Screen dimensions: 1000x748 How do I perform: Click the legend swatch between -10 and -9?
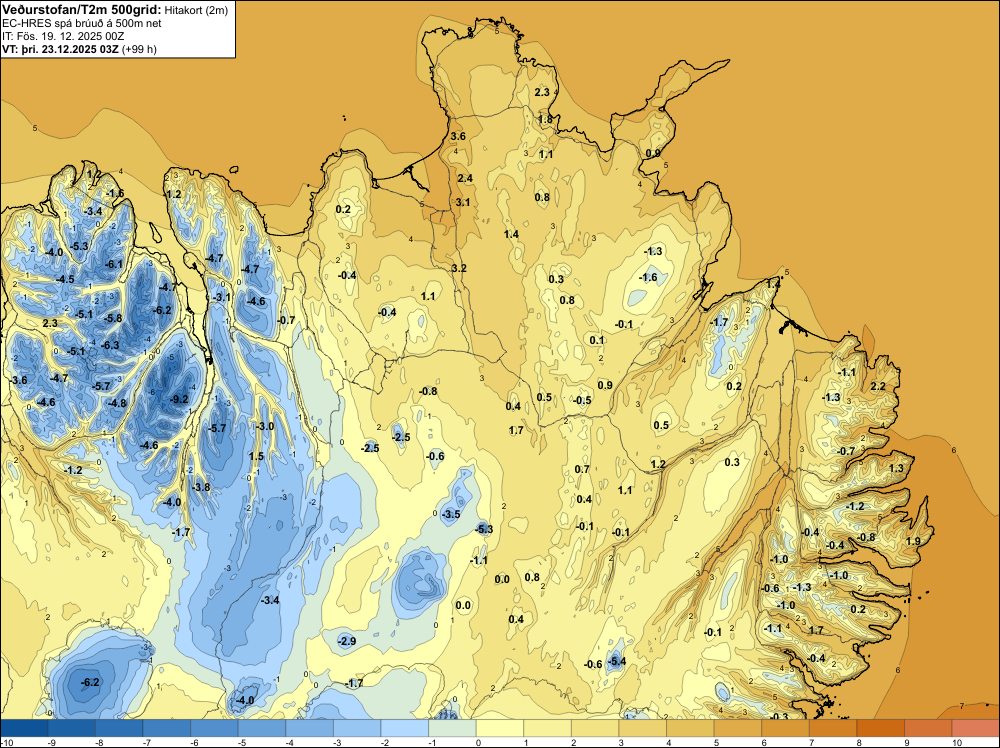(24, 728)
